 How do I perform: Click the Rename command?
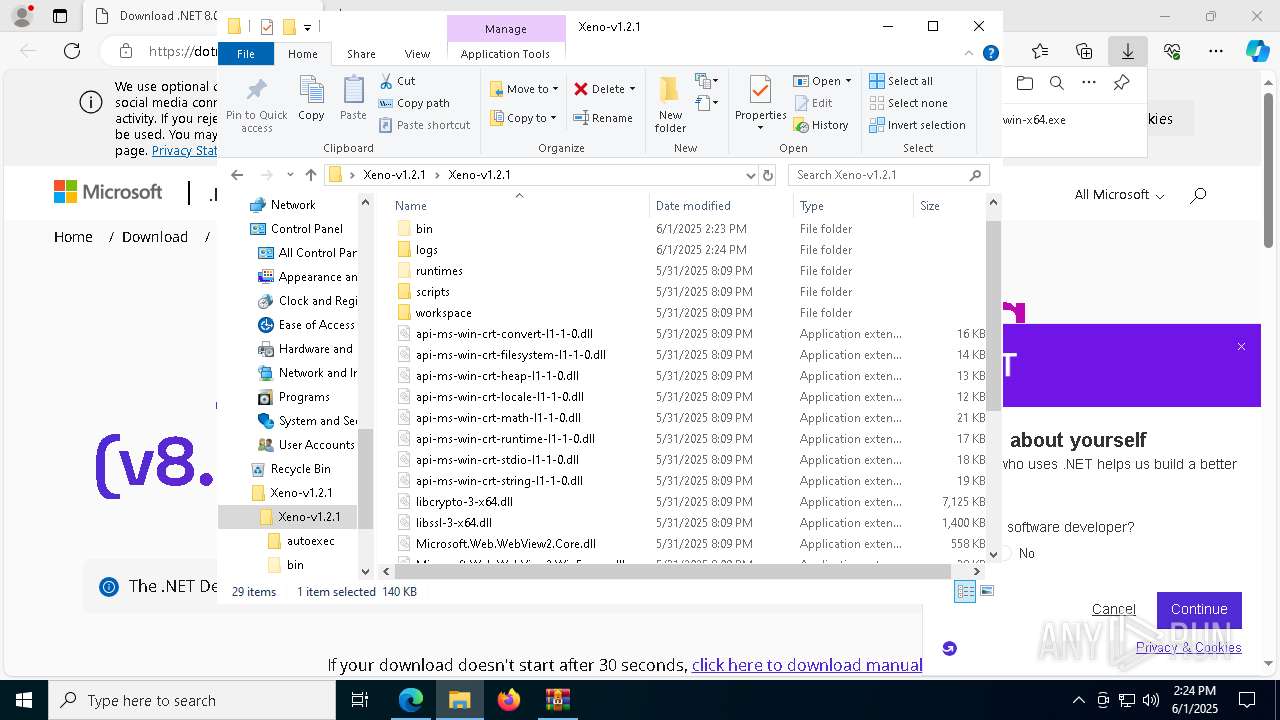point(603,118)
